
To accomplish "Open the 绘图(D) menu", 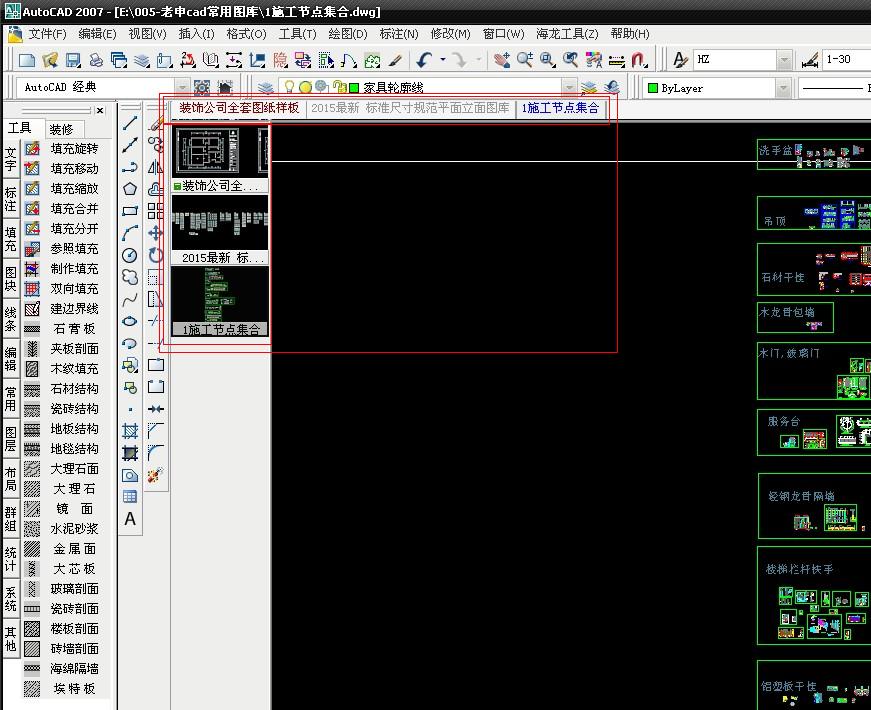I will tap(348, 34).
